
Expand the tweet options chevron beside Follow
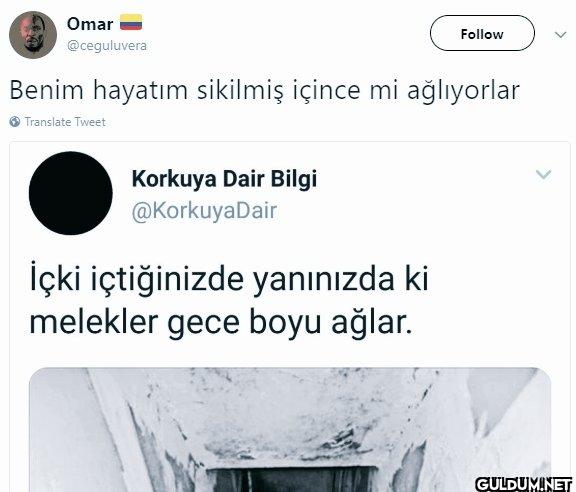560,35
